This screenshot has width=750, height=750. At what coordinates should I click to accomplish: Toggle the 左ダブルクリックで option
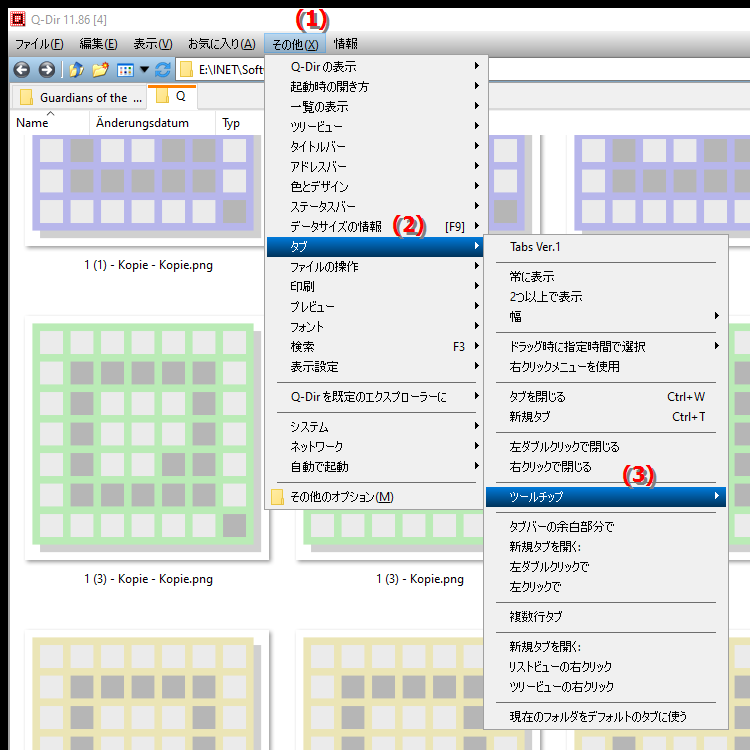pos(606,567)
